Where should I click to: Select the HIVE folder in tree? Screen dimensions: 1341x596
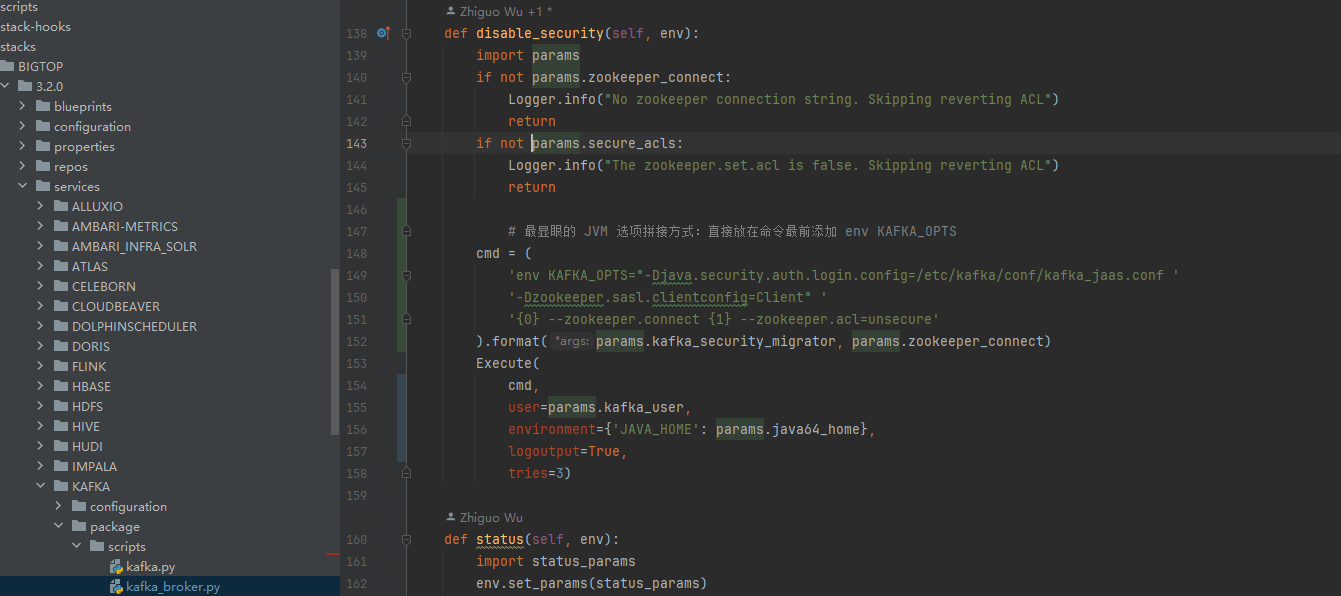point(86,427)
